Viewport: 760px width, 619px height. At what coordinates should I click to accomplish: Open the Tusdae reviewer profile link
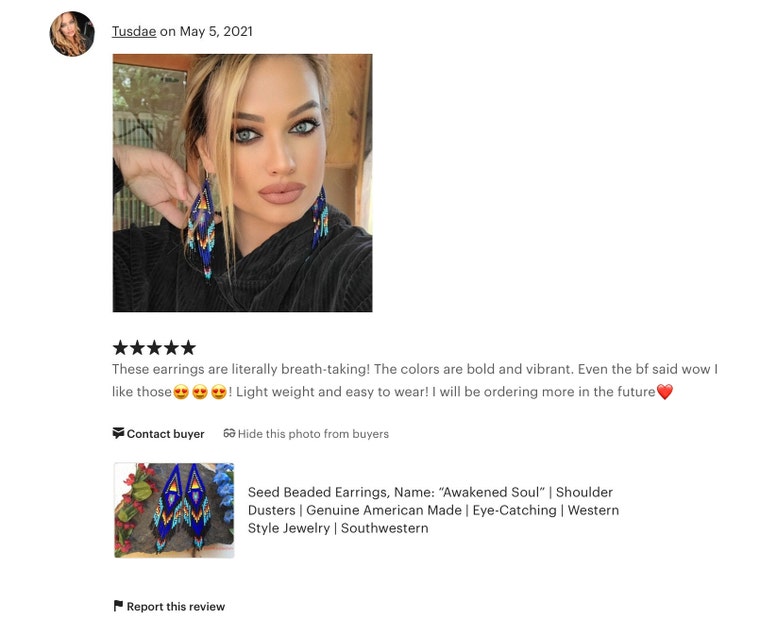[x=134, y=32]
